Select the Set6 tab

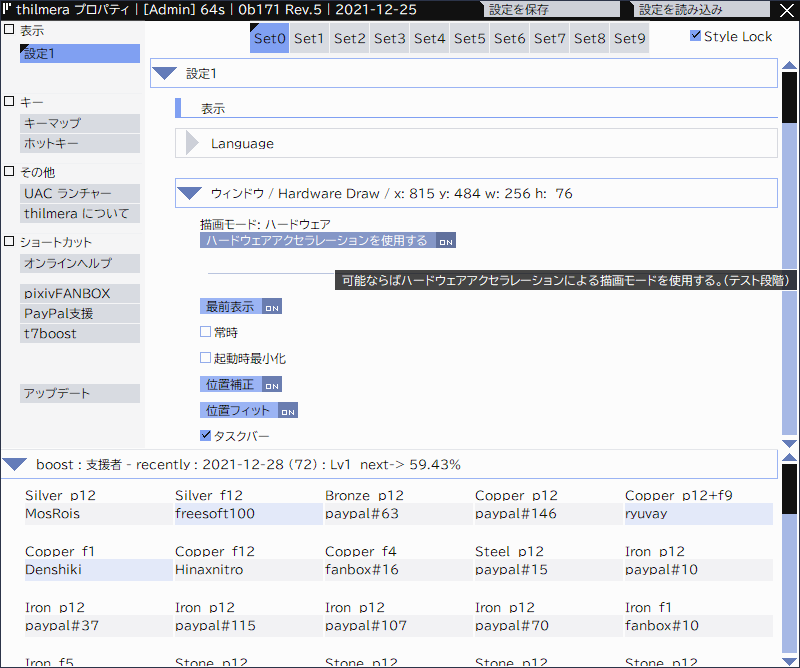(x=509, y=38)
